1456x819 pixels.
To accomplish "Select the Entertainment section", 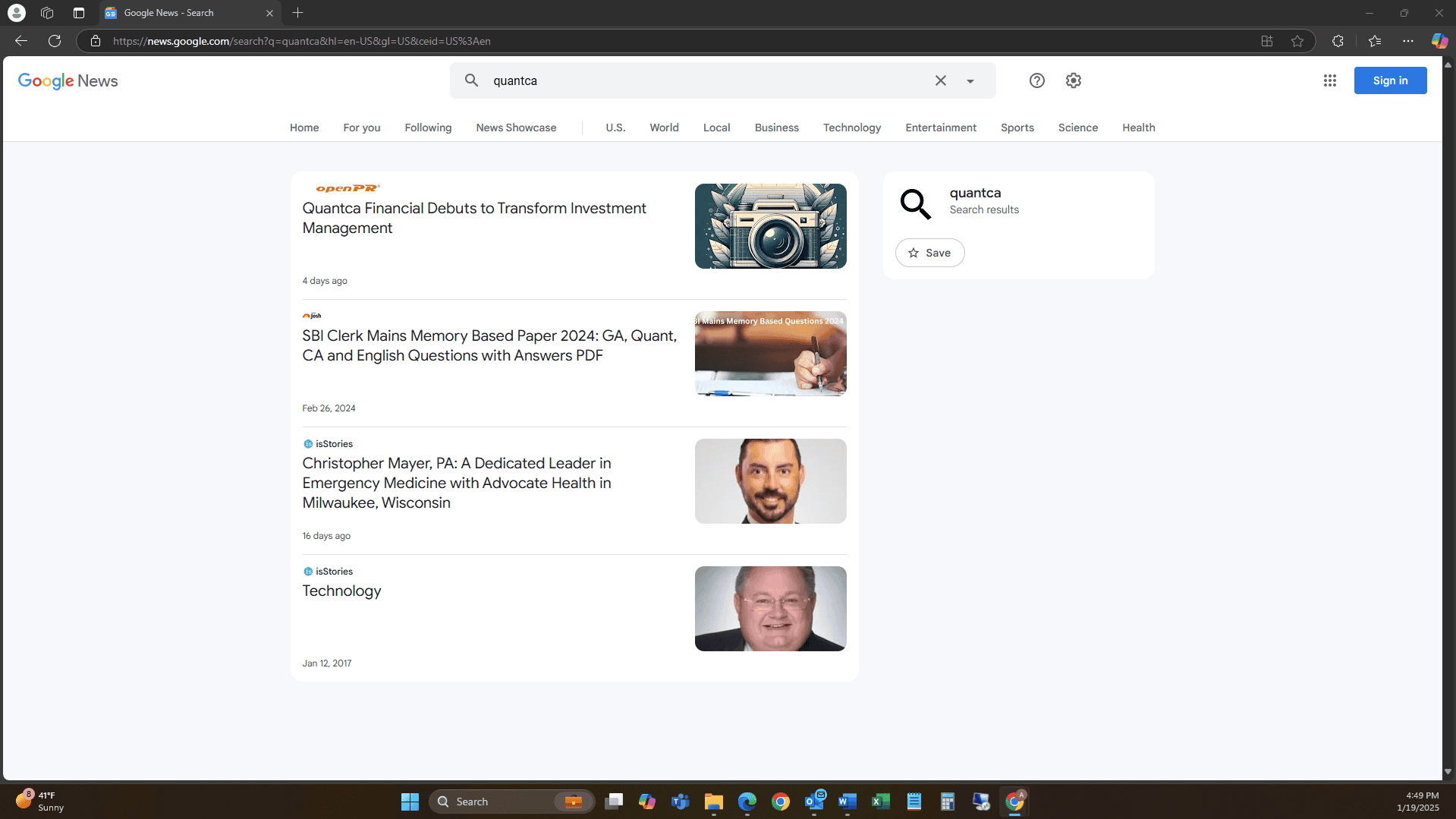I will (x=940, y=128).
